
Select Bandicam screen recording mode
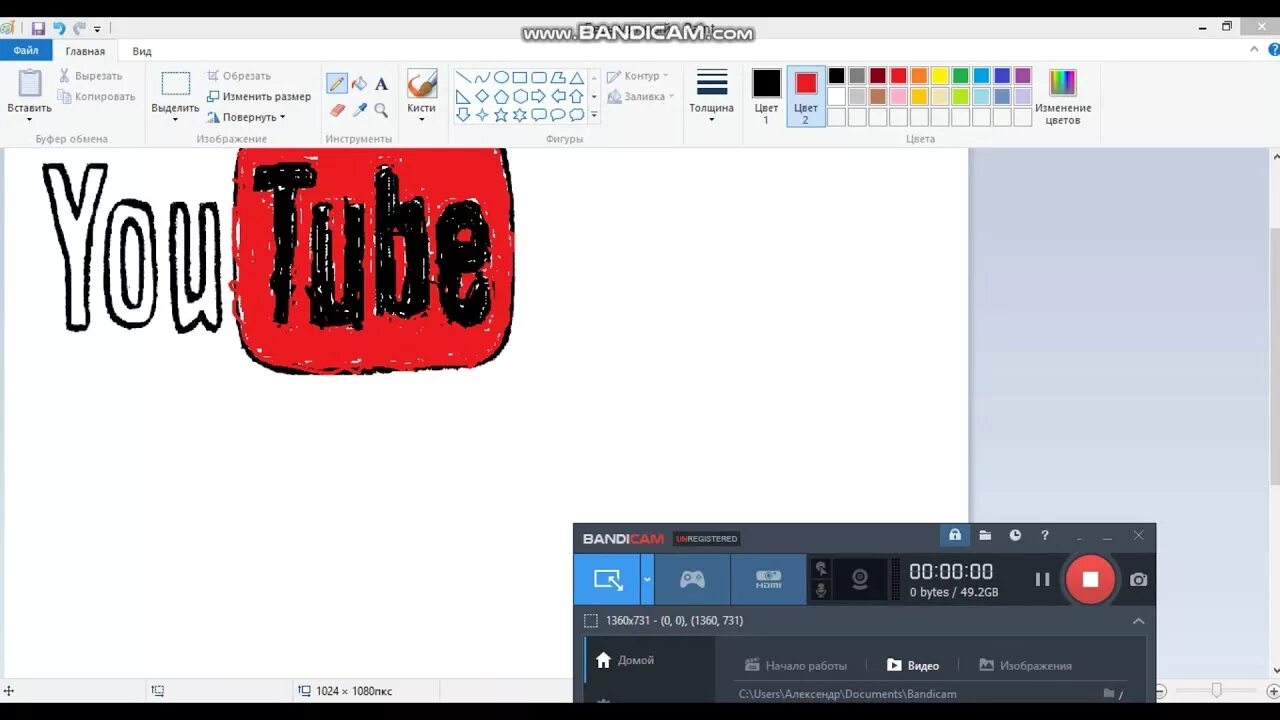pos(607,579)
